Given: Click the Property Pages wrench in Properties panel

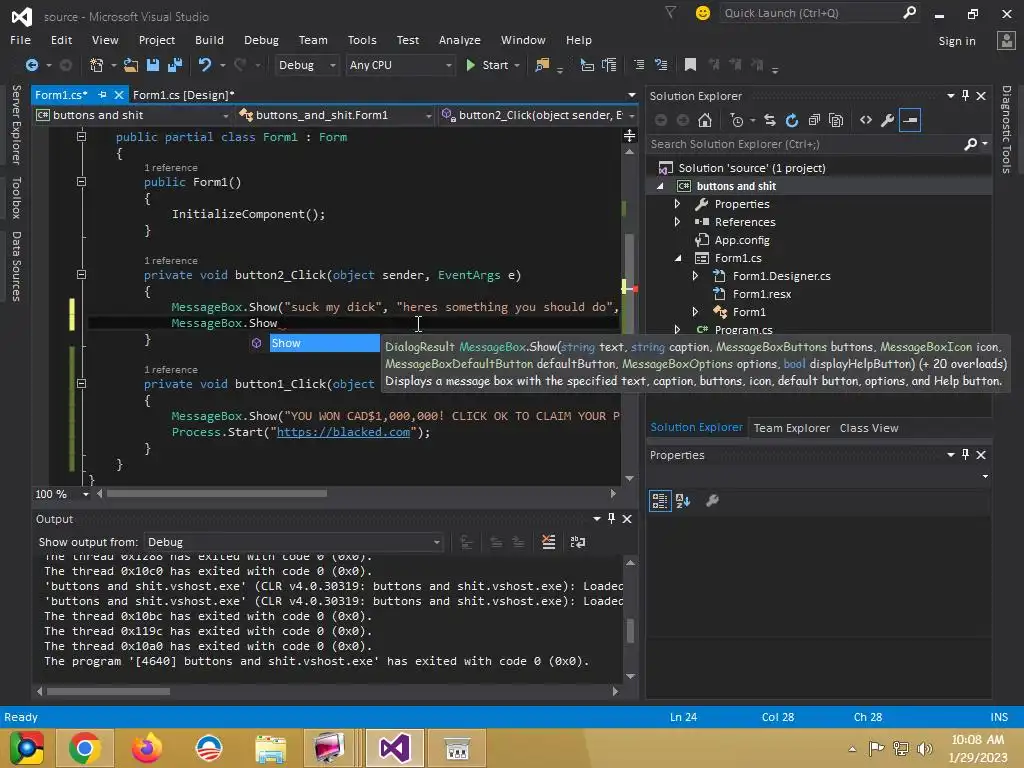Looking at the screenshot, I should pyautogui.click(x=712, y=501).
